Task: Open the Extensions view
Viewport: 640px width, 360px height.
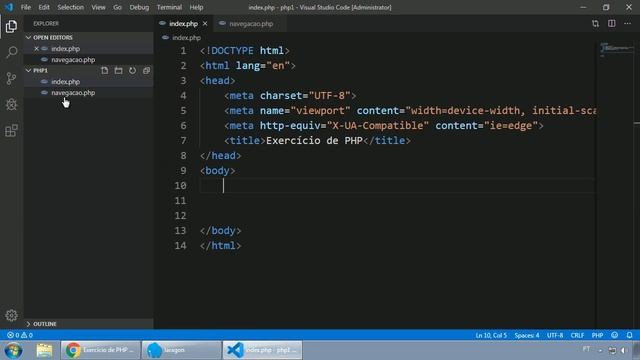Action: (11, 131)
